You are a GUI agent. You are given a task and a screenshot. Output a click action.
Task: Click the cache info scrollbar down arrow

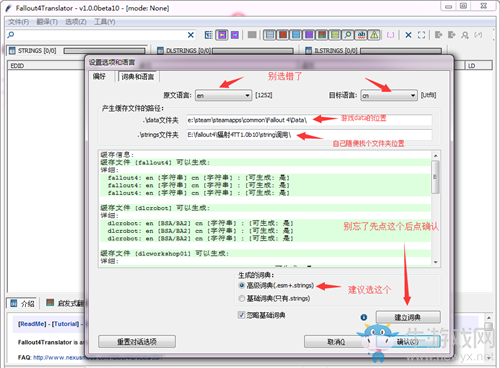[435, 263]
